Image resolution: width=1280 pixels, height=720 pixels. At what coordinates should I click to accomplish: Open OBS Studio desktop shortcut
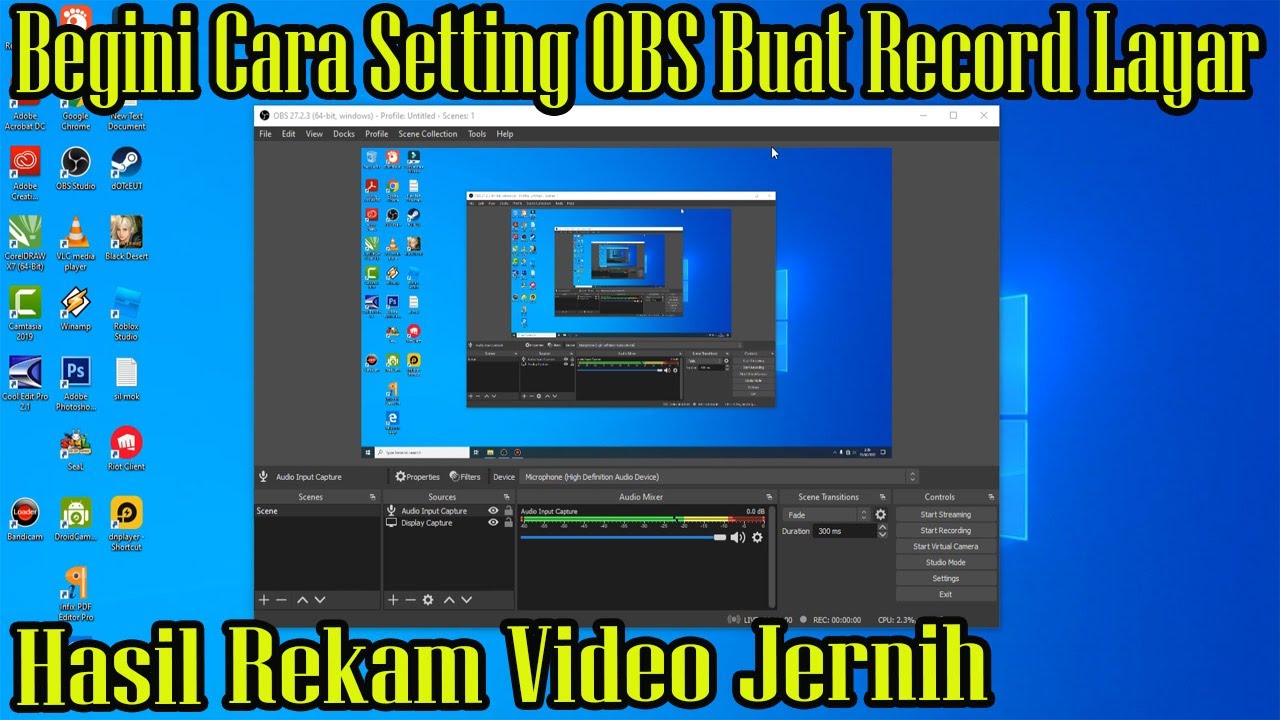coord(76,168)
